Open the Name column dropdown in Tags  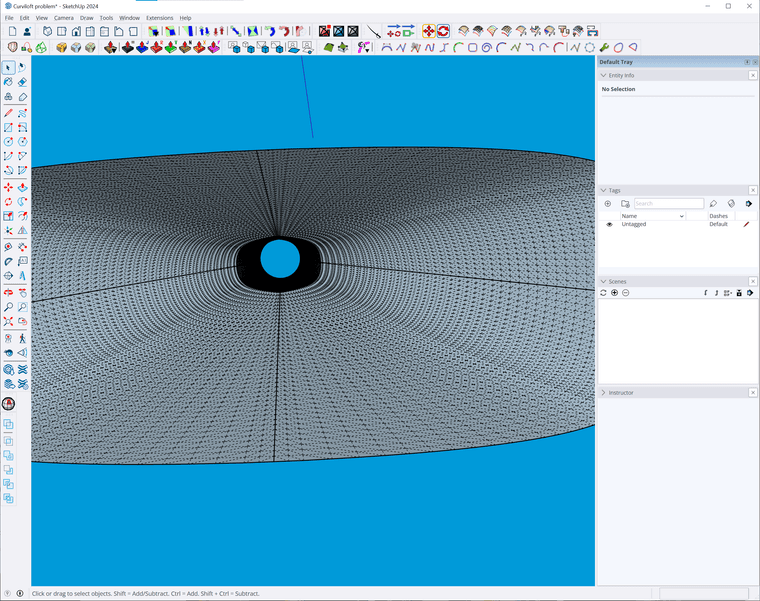[x=681, y=216]
